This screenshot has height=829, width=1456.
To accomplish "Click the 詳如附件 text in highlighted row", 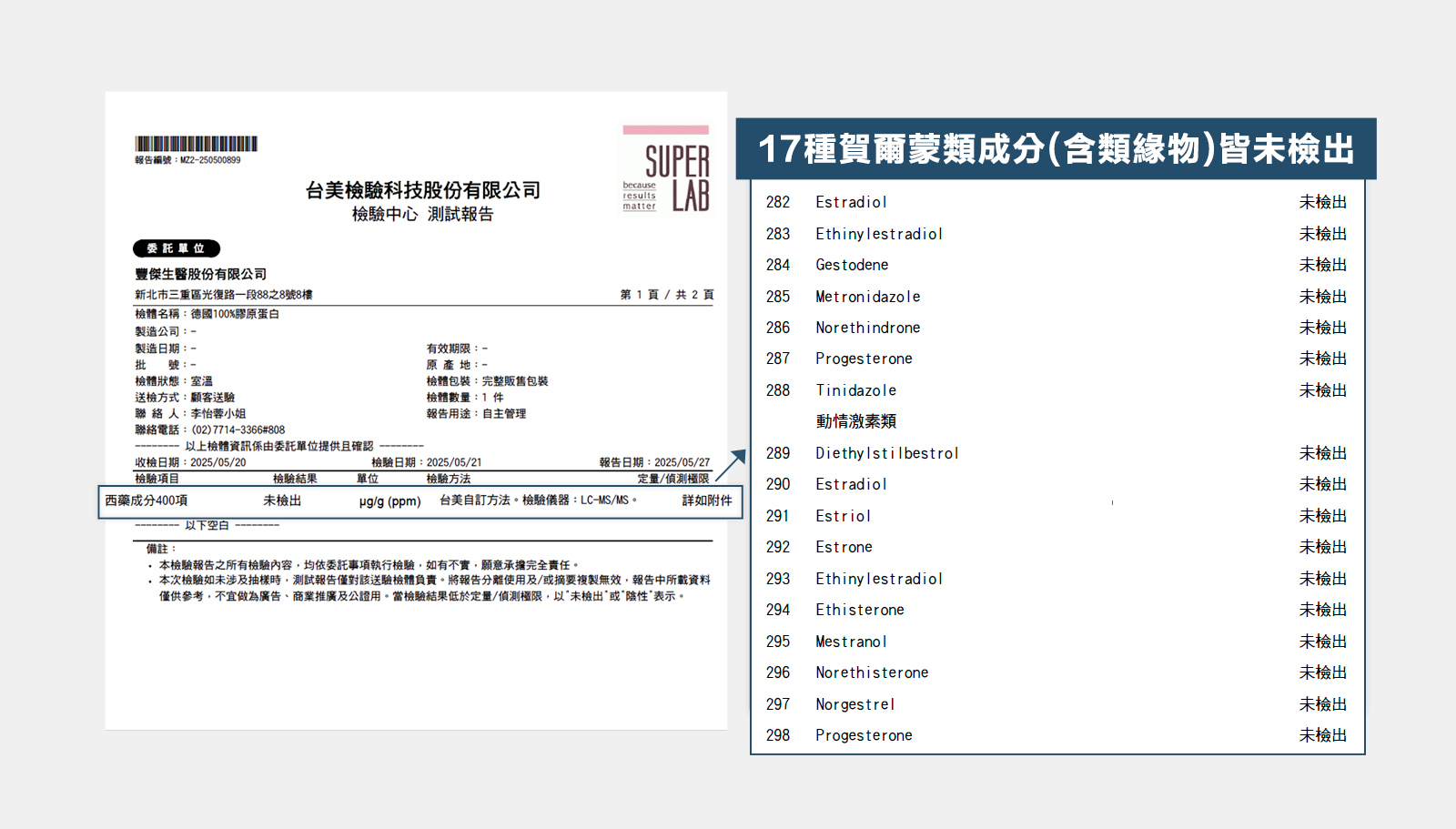I will click(x=706, y=501).
